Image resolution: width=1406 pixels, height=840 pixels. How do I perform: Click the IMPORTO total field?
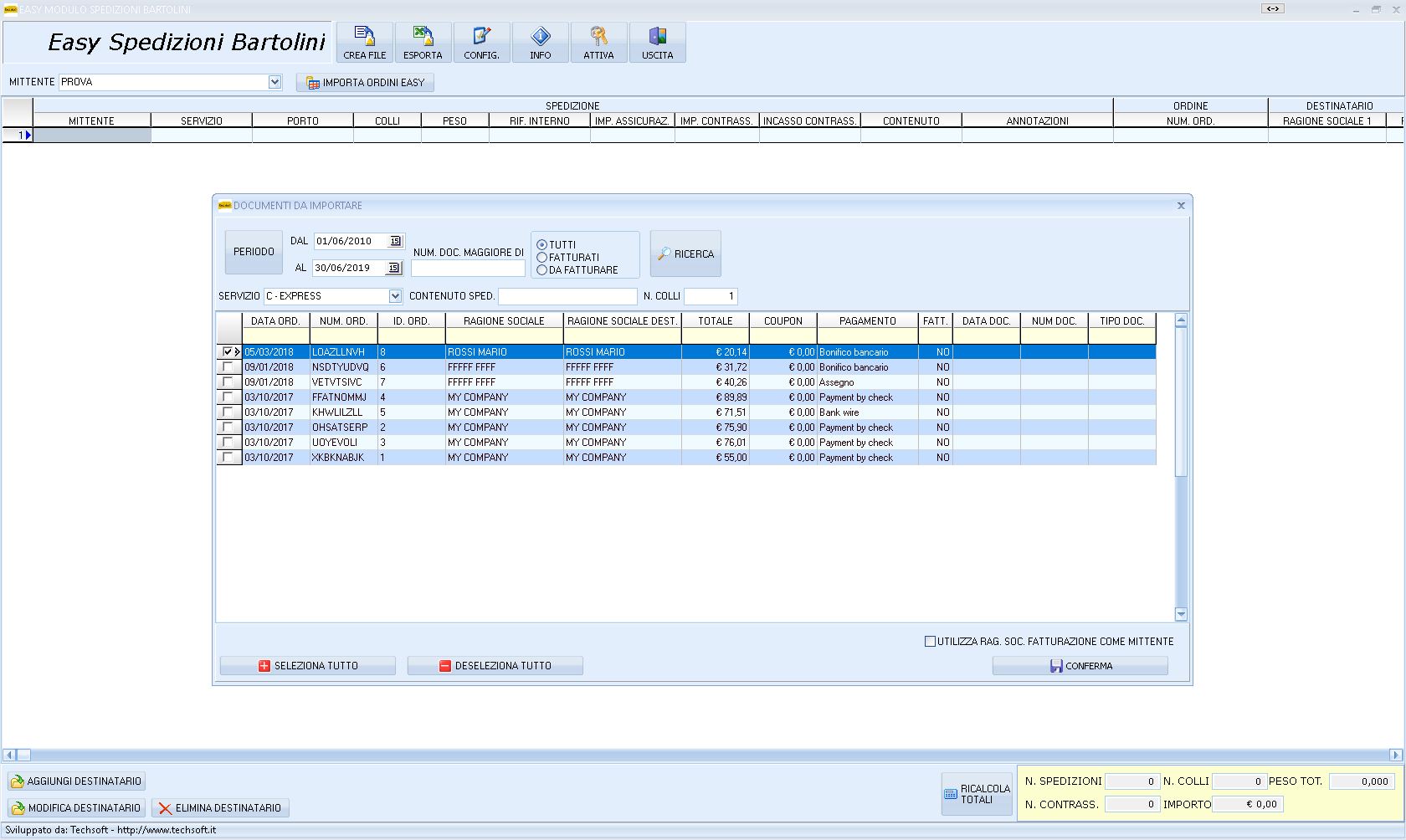tap(1246, 804)
